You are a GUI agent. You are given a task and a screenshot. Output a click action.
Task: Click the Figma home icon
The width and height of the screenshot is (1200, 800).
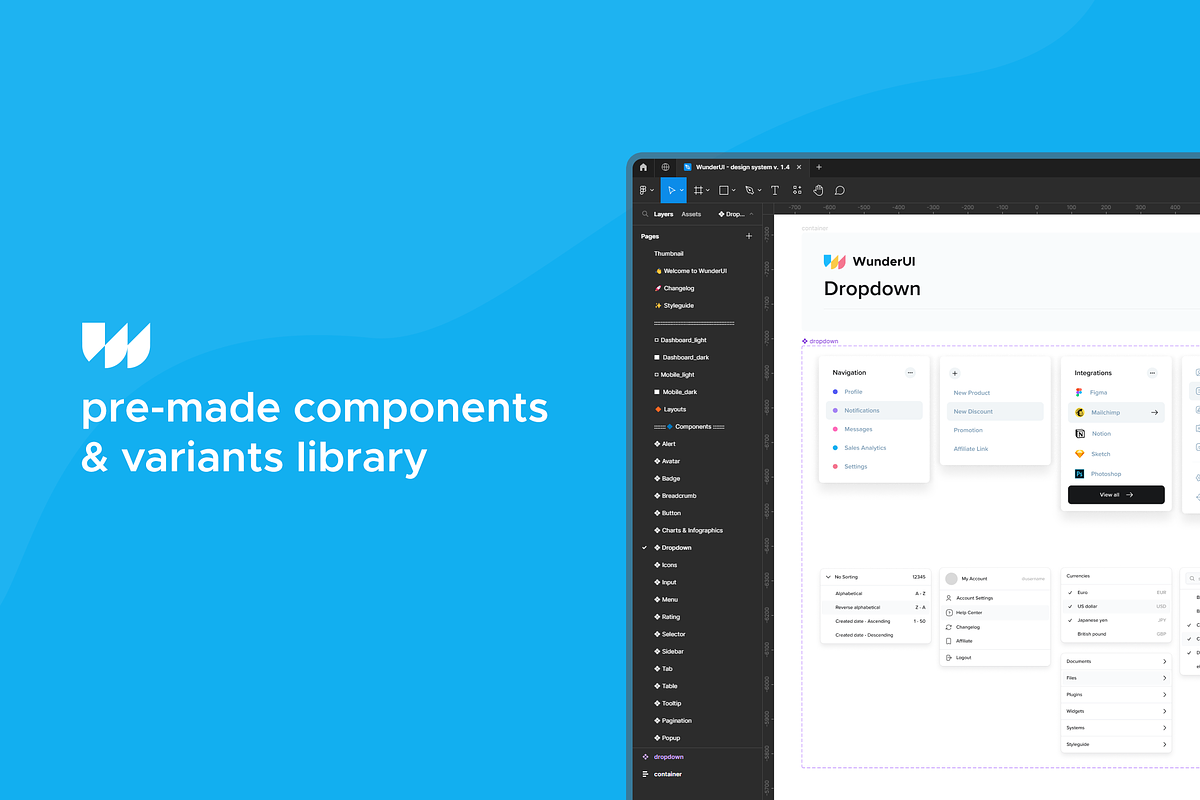(643, 167)
